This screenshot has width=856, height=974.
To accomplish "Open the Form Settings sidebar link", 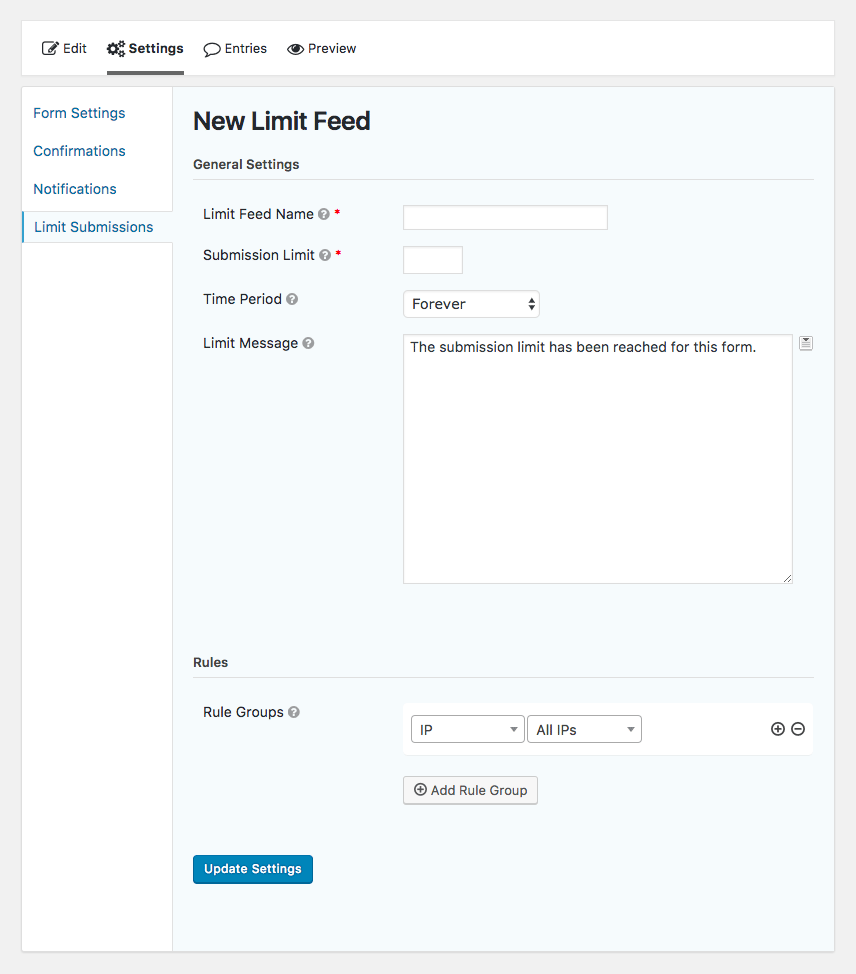I will (80, 113).
